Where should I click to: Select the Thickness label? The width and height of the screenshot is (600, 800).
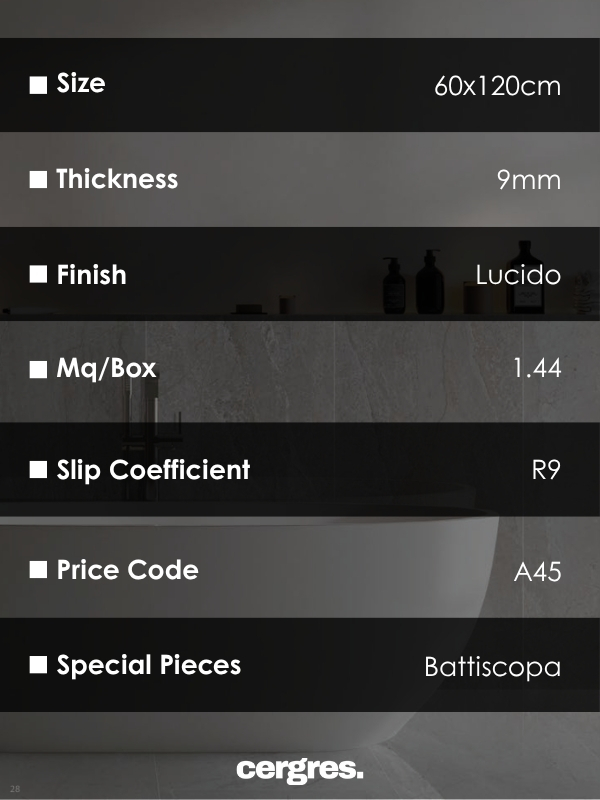[117, 180]
